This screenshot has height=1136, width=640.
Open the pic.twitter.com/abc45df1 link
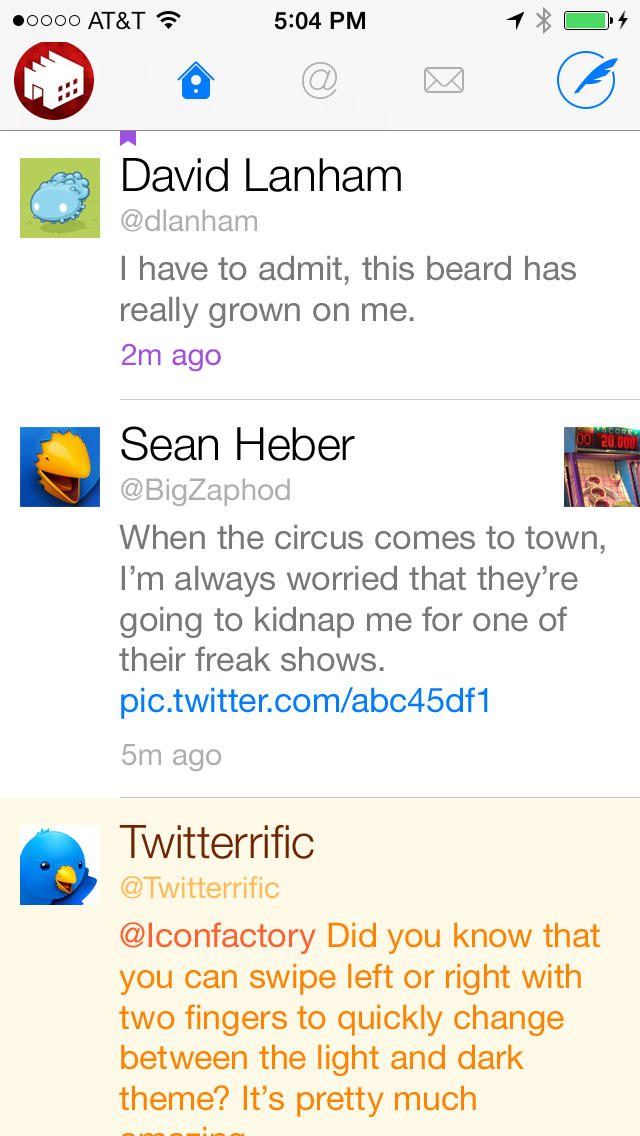pyautogui.click(x=305, y=701)
